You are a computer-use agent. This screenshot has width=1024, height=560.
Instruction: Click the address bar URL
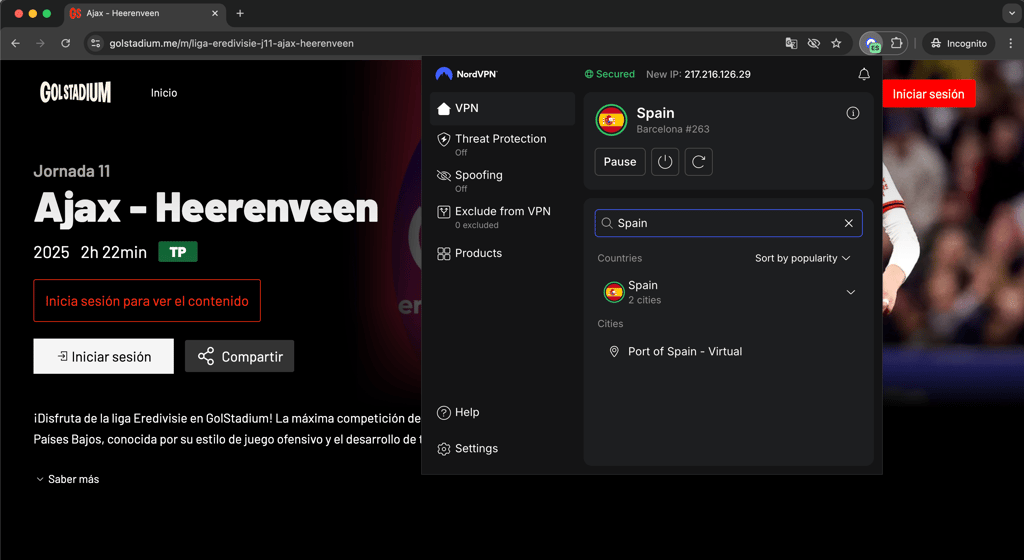coord(231,43)
